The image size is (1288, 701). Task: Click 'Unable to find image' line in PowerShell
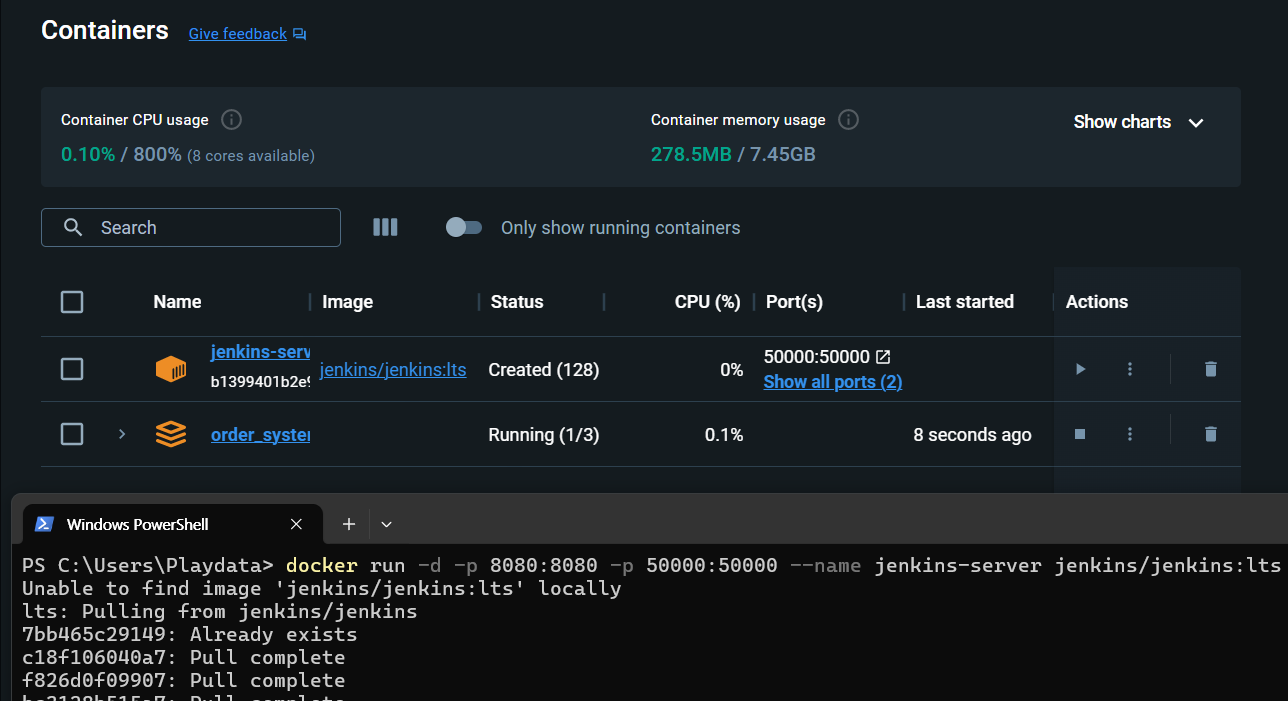click(x=322, y=589)
